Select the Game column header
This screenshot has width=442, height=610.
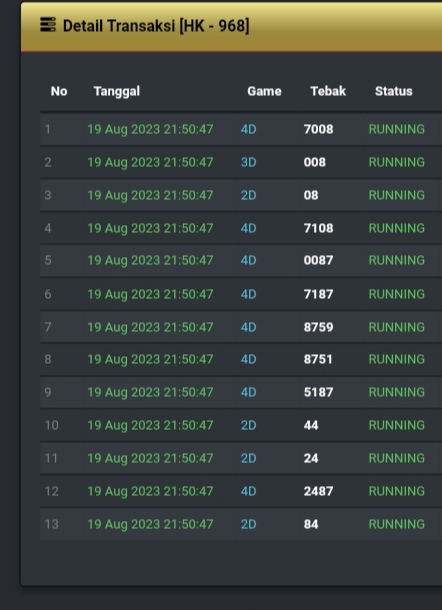pyautogui.click(x=264, y=91)
